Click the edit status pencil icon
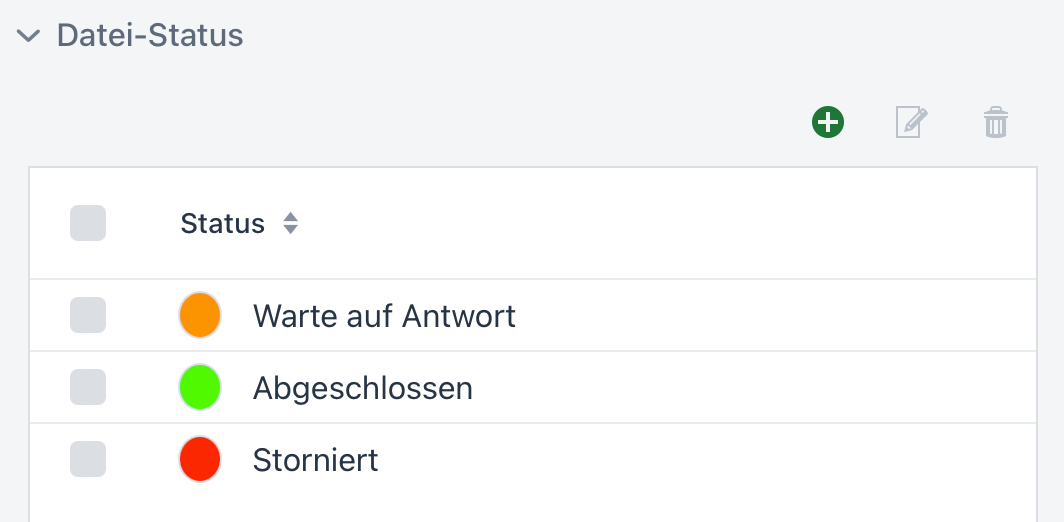Viewport: 1064px width, 522px height. tap(911, 123)
